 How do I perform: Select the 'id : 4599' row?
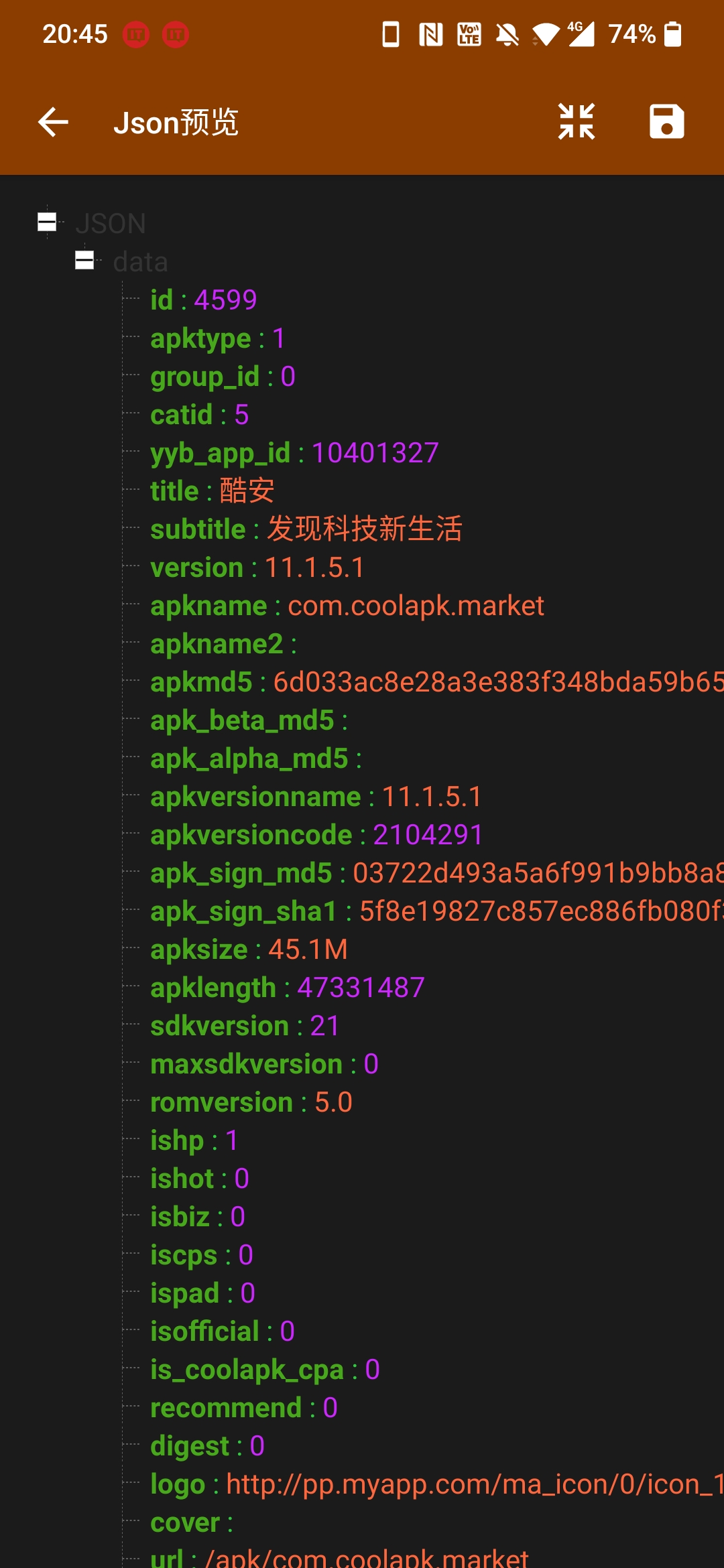(x=204, y=300)
